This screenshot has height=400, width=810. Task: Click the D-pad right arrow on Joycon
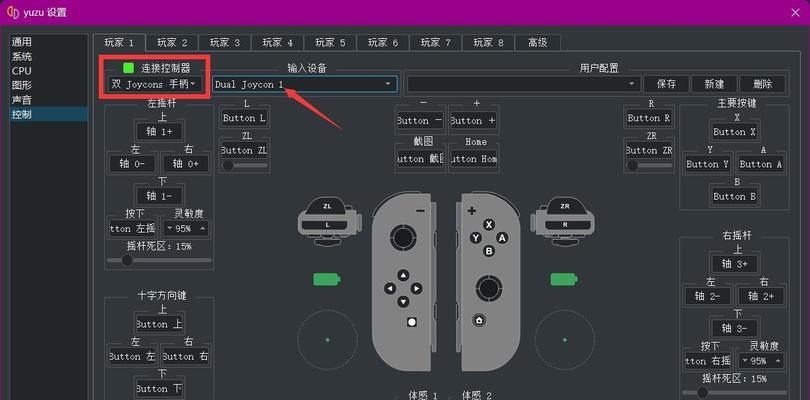(417, 288)
